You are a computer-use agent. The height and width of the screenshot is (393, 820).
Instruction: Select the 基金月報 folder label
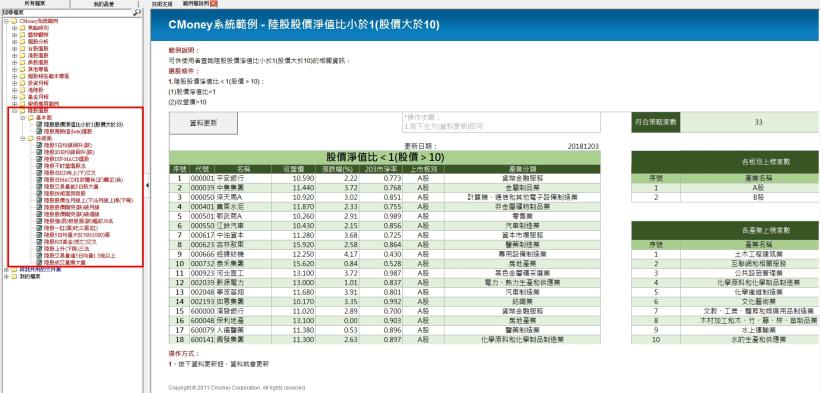[37, 97]
